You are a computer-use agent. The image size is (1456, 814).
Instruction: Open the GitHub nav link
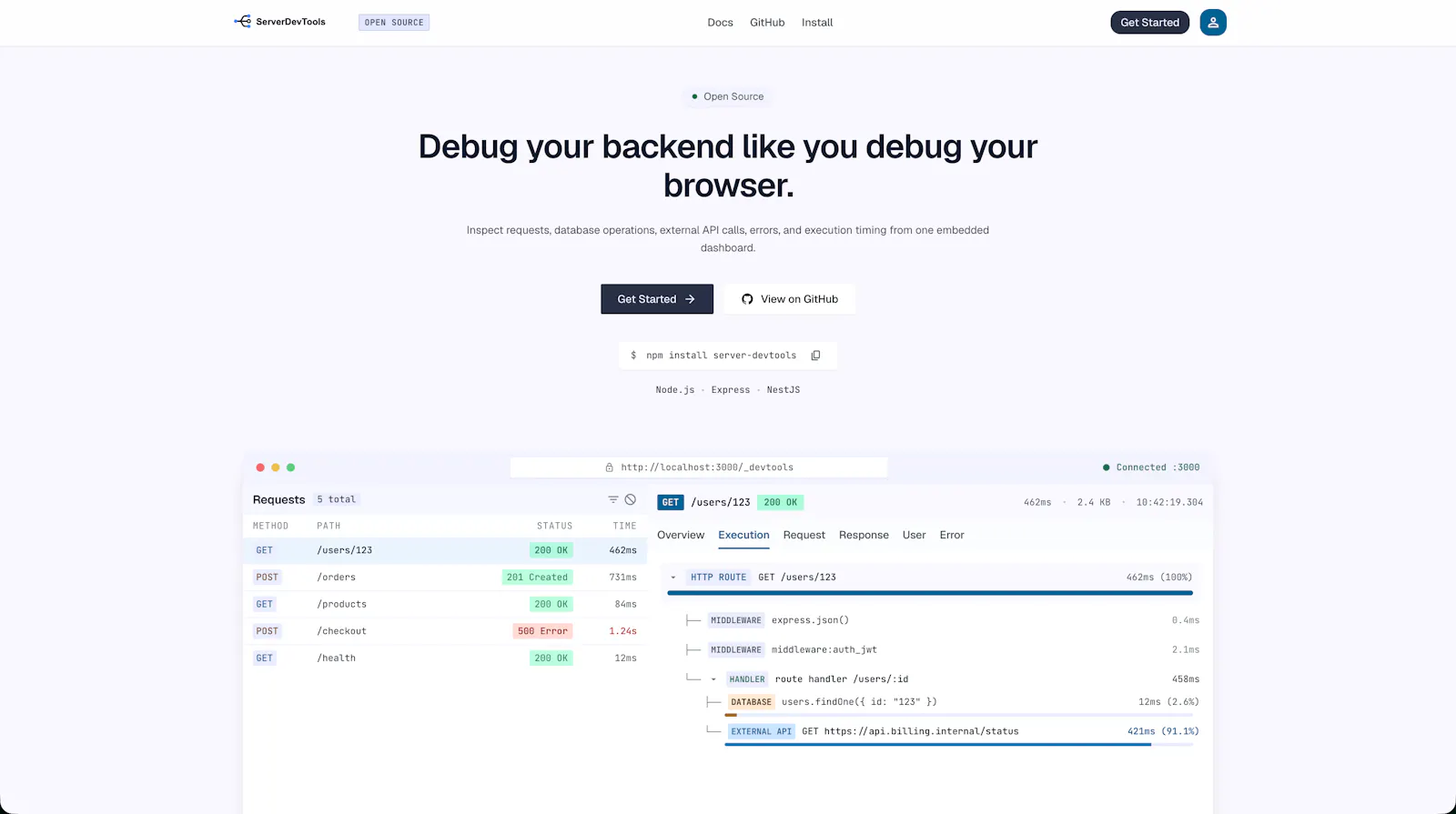pos(767,23)
